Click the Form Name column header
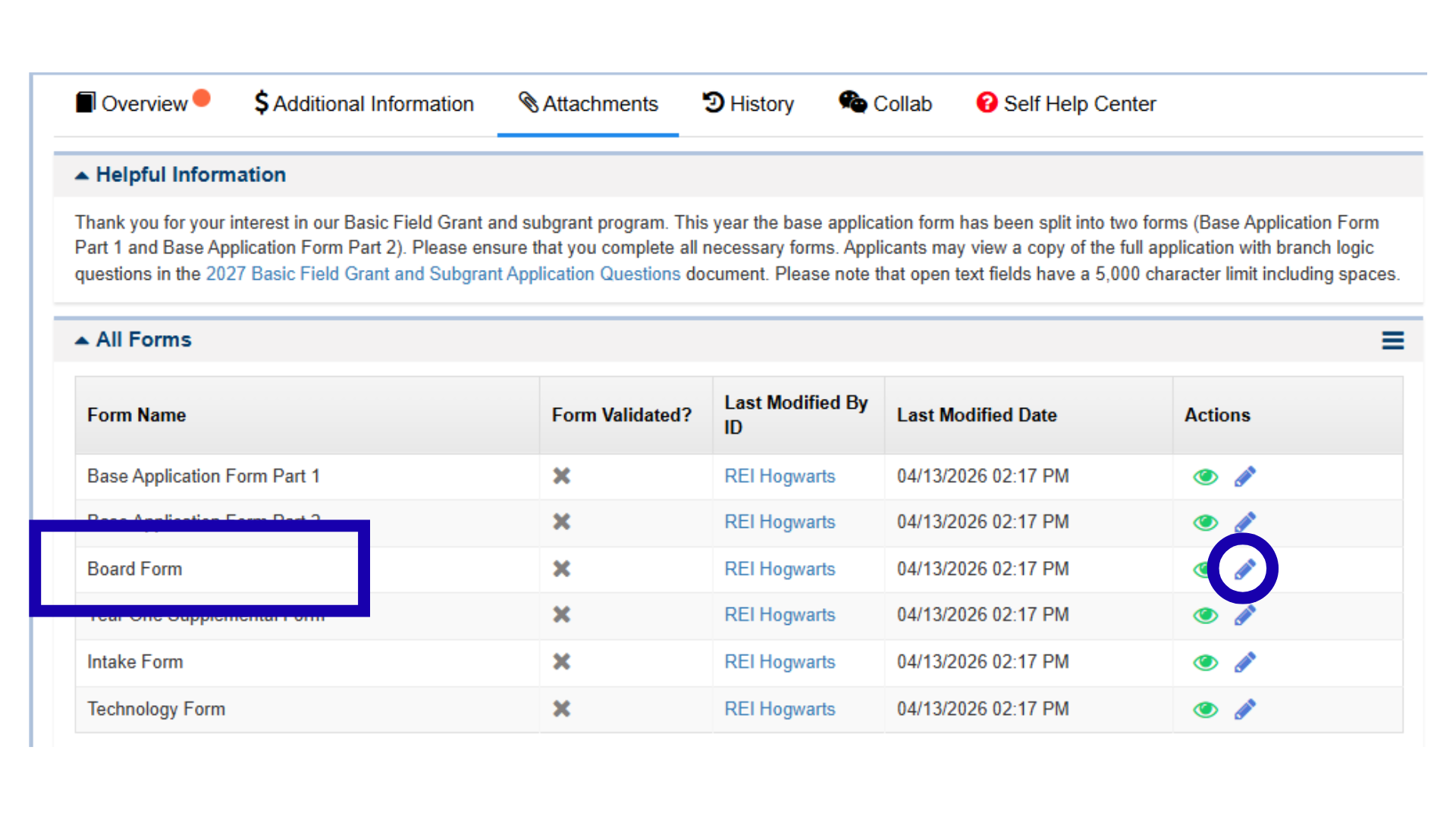 point(136,415)
